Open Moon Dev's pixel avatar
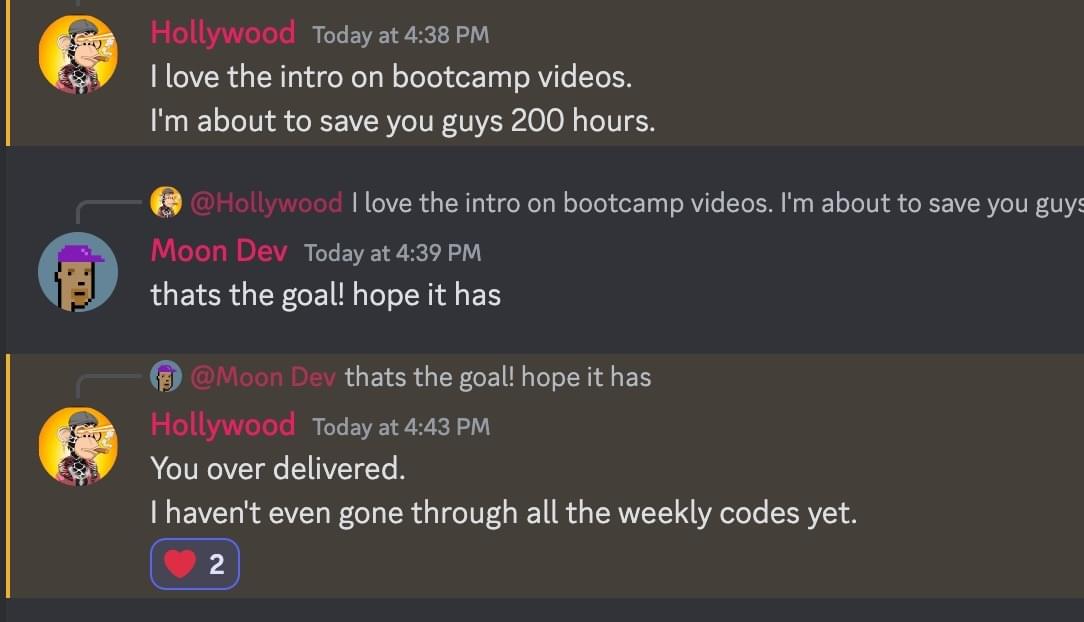Screen dimensions: 1084x622 (78, 272)
